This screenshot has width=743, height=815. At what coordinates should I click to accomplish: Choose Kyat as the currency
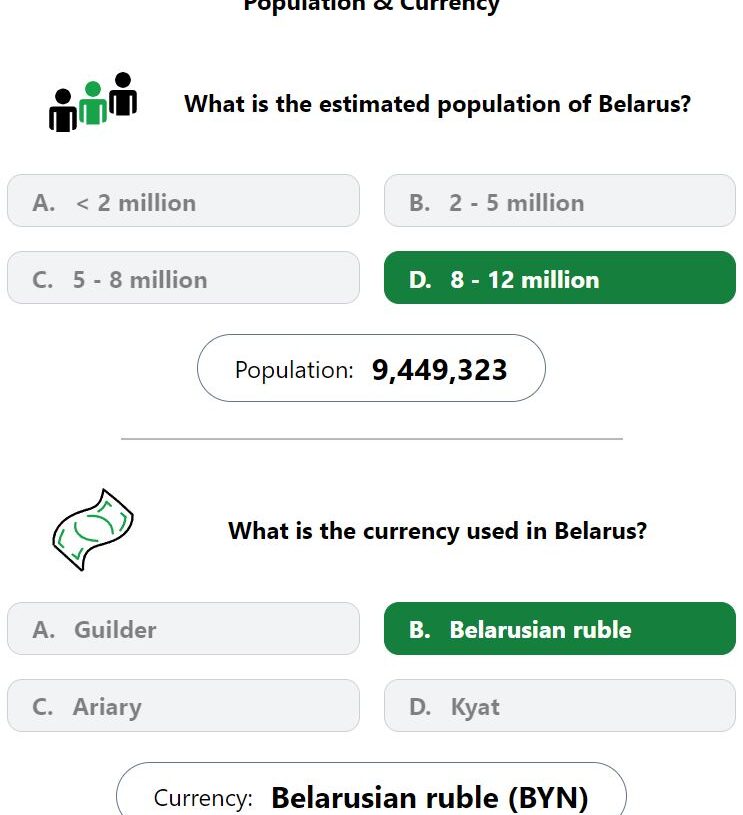(559, 705)
